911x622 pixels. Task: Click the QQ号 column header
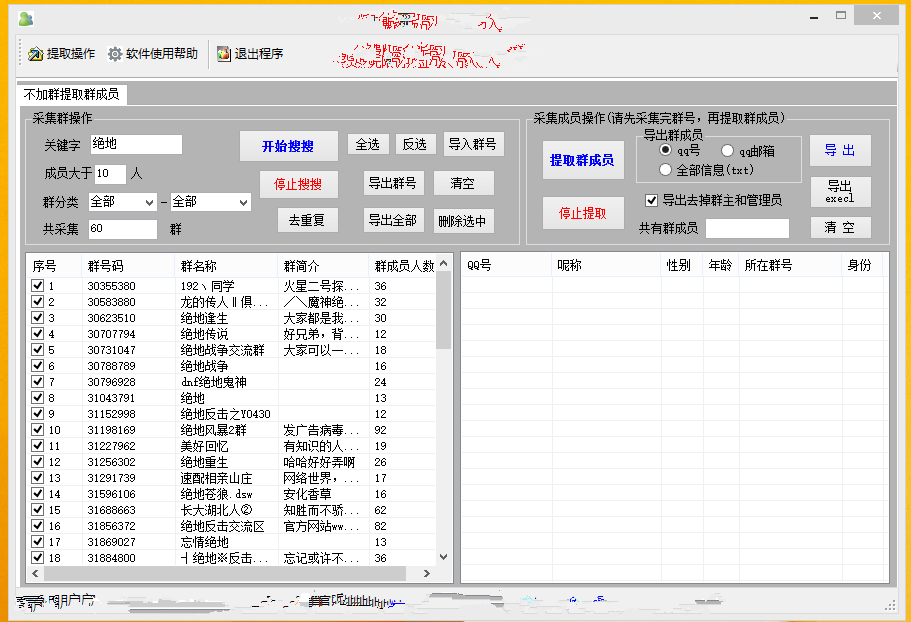pos(507,265)
